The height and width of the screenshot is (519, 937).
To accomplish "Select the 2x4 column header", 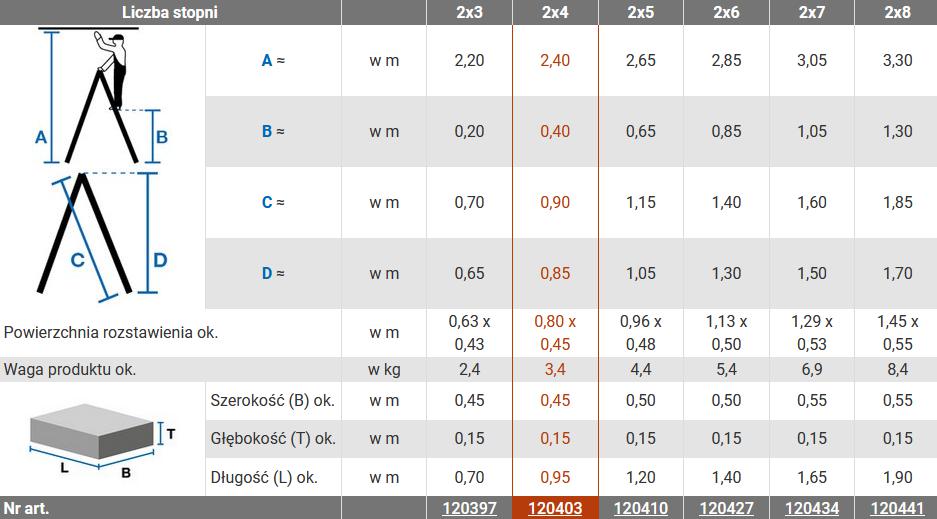I will coord(555,13).
